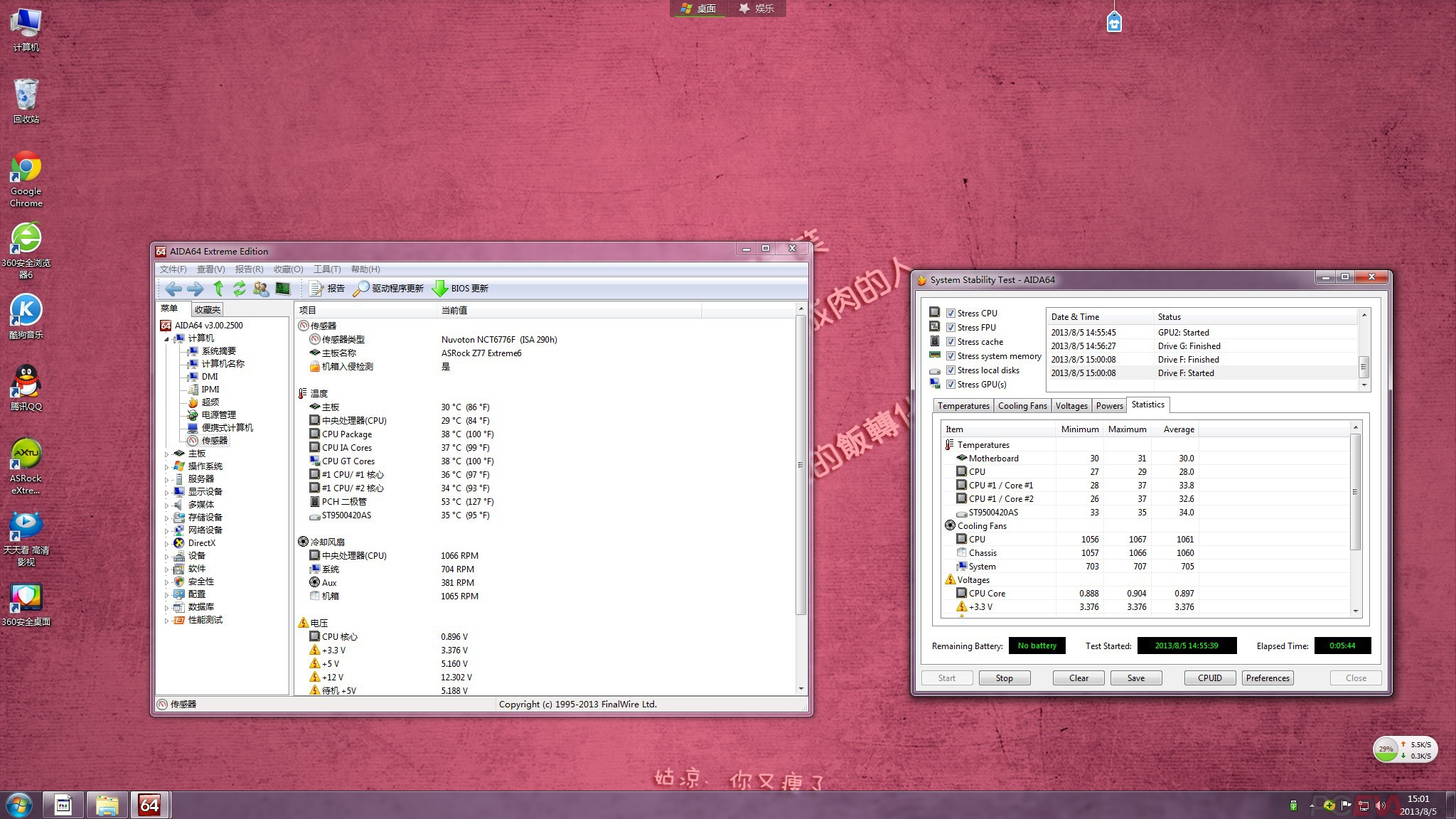Open ASRock eXtreme desktop icon
1456x819 pixels.
(26, 466)
